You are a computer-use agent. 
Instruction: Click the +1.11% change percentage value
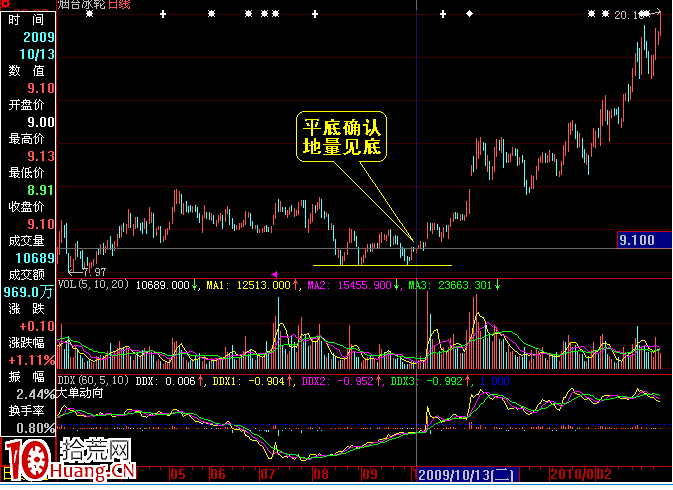click(32, 360)
